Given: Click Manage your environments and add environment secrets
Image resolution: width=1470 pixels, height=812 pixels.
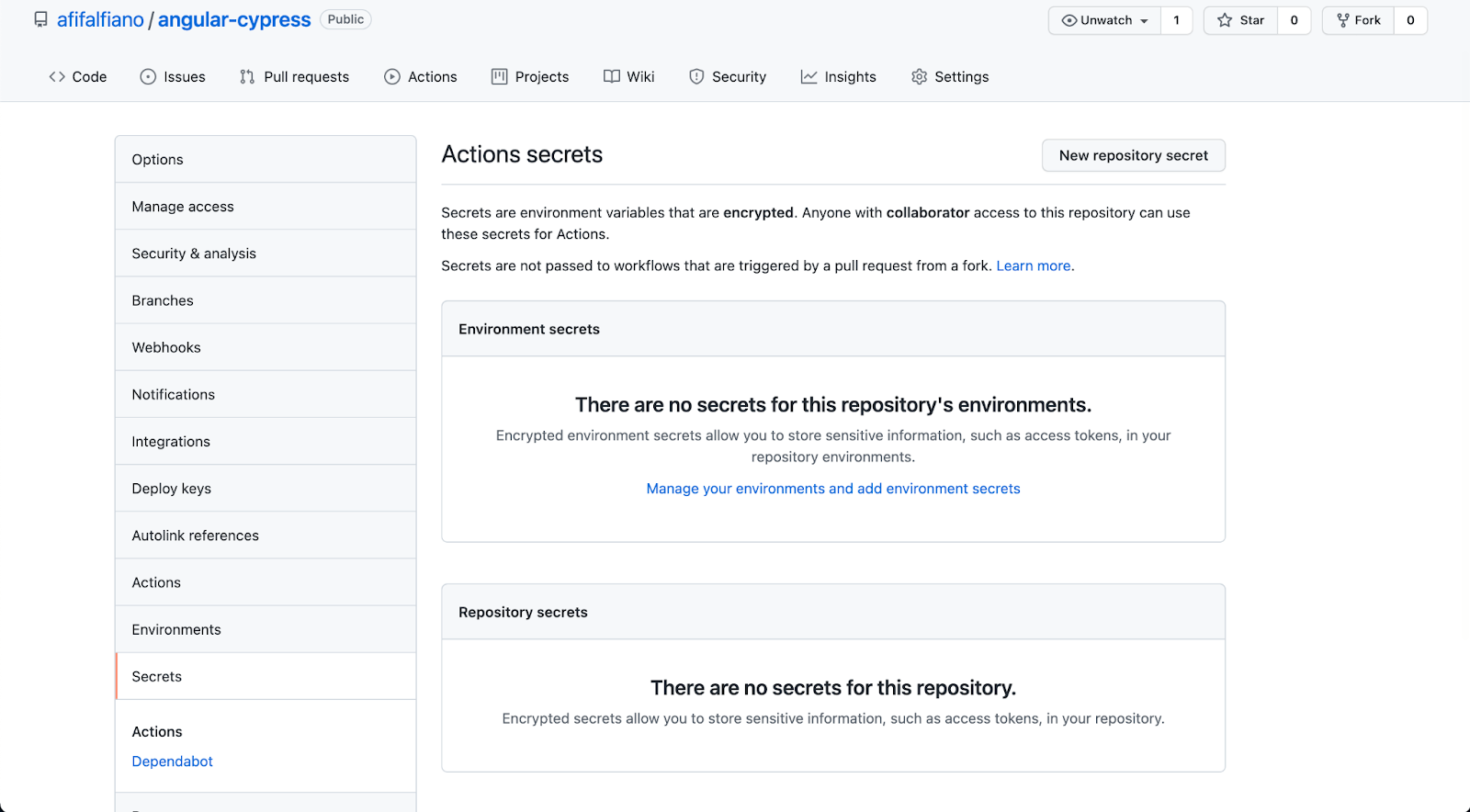Looking at the screenshot, I should click(833, 489).
